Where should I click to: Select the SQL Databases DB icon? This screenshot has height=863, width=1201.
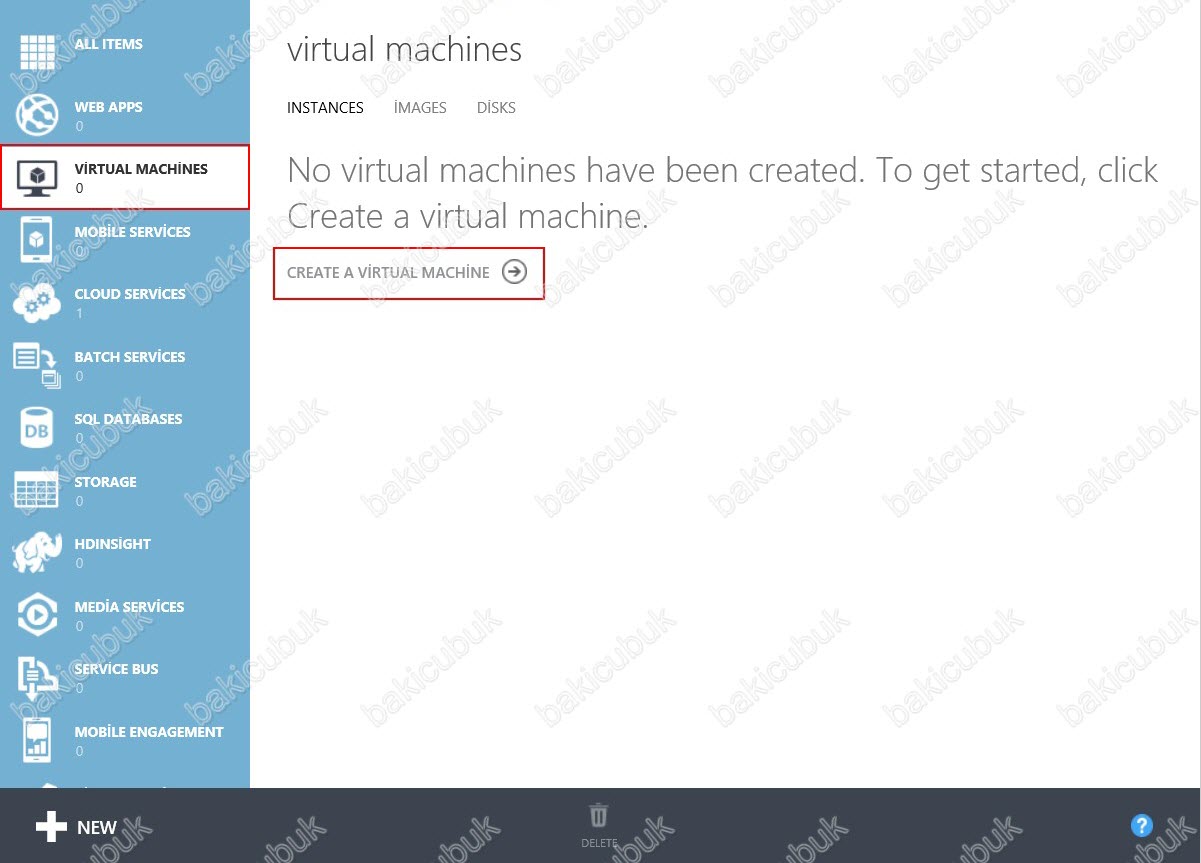[37, 428]
